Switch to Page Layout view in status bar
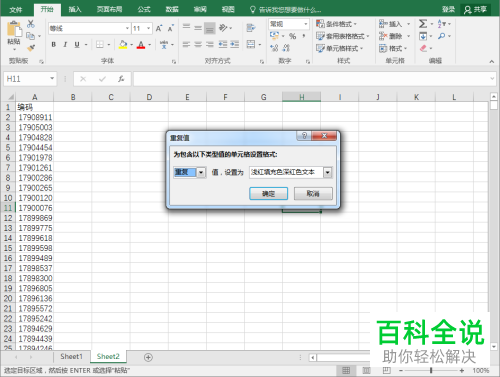Screen dimensions: 500x377 [x=366, y=370]
